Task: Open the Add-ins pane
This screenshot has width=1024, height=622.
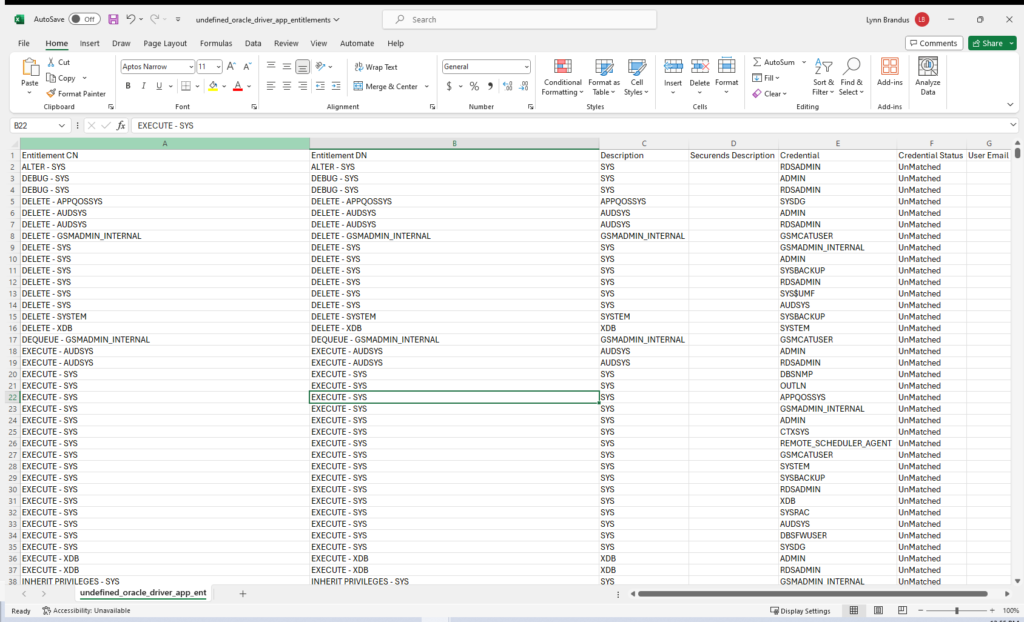Action: tap(889, 72)
